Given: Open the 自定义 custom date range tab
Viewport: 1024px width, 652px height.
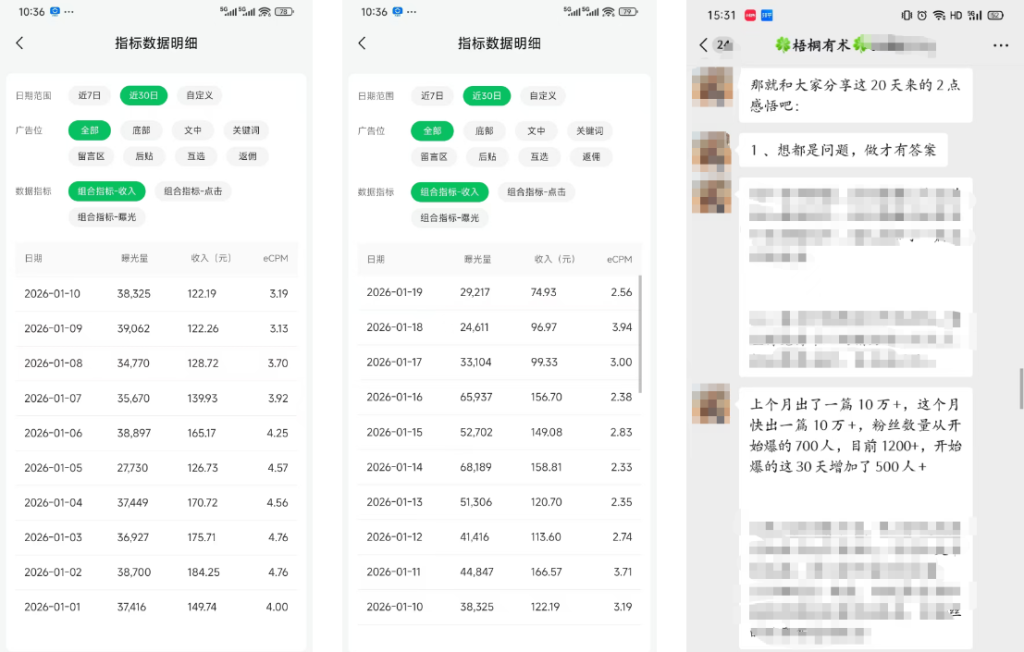Looking at the screenshot, I should click(x=198, y=95).
